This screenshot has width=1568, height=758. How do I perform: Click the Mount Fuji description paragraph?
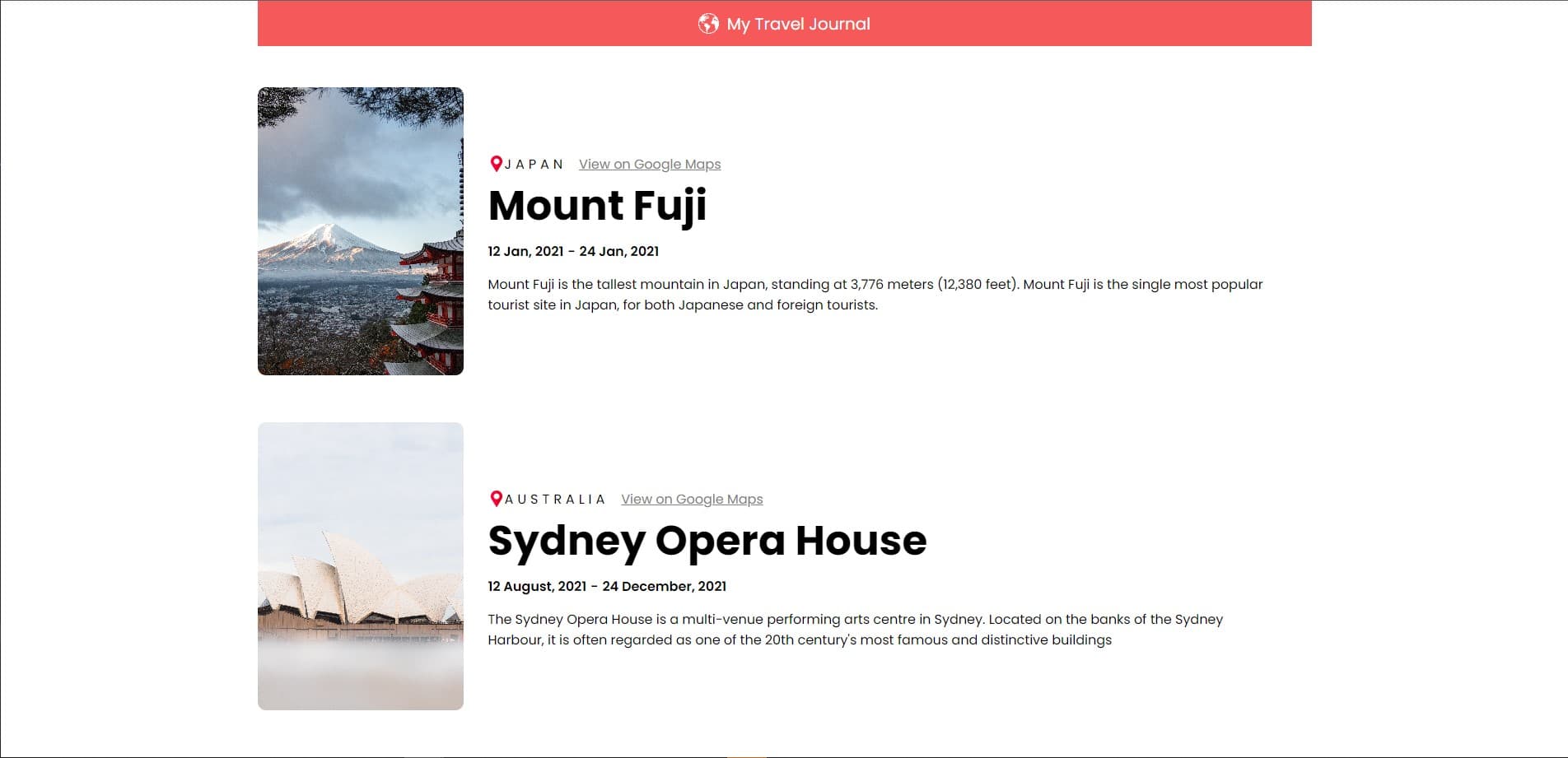[x=875, y=295]
